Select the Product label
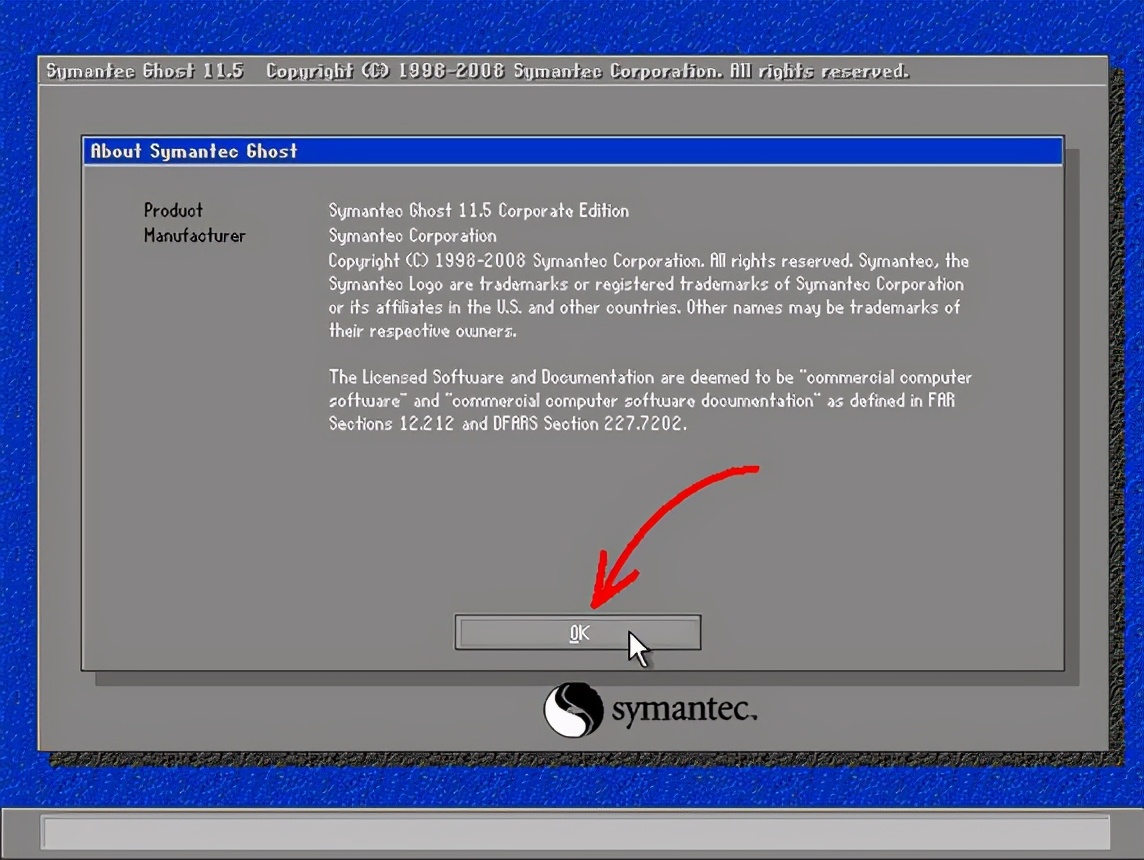This screenshot has height=860, width=1144. click(x=173, y=210)
